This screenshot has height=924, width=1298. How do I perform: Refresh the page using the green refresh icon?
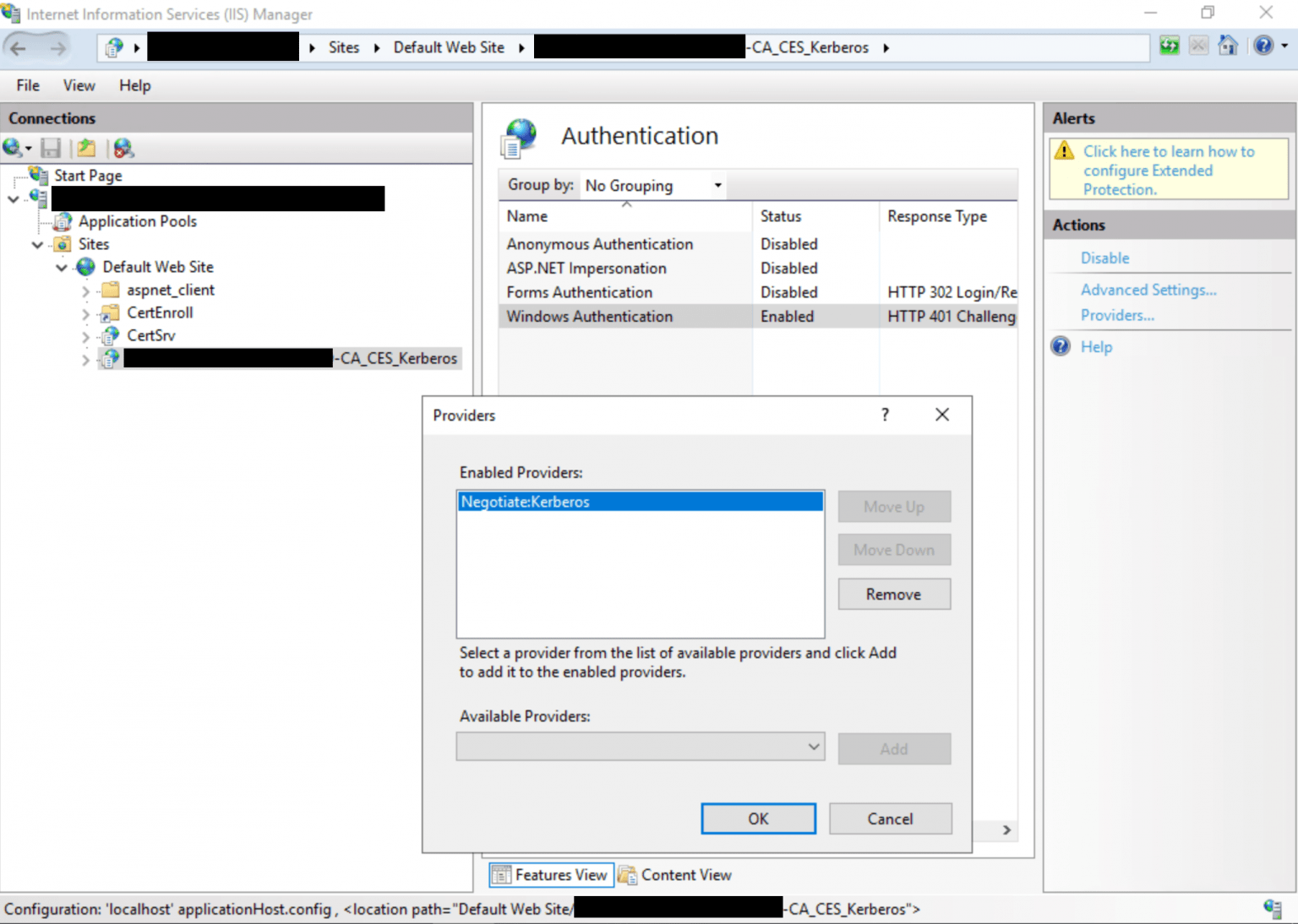(1169, 46)
